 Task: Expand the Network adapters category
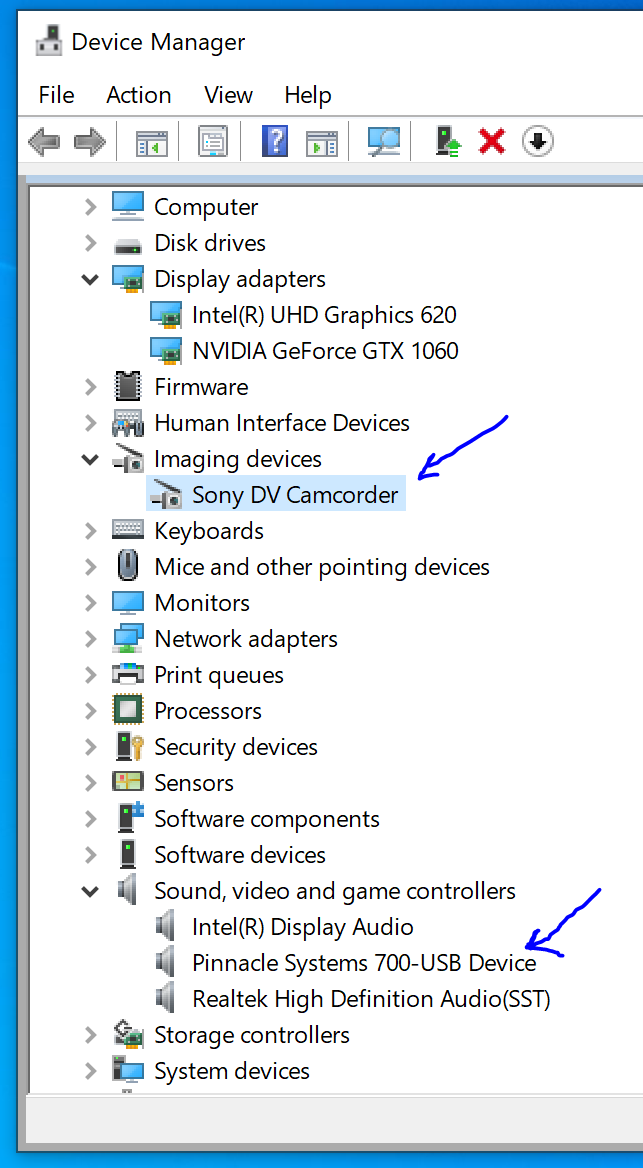tap(91, 639)
